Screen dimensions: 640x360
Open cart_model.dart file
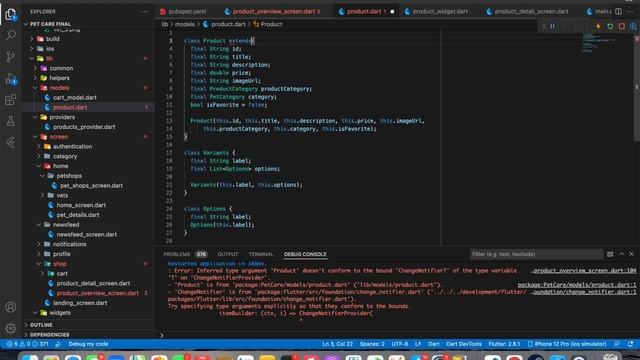coord(75,98)
